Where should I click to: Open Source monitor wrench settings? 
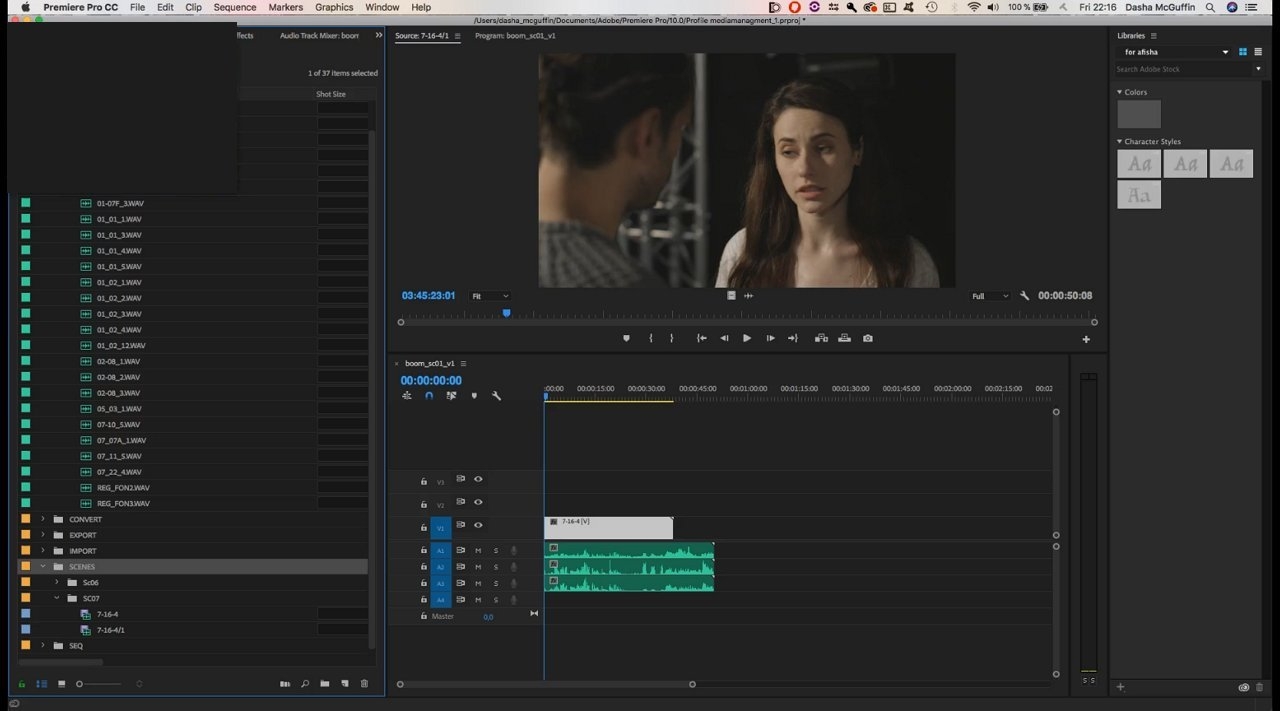[1024, 296]
